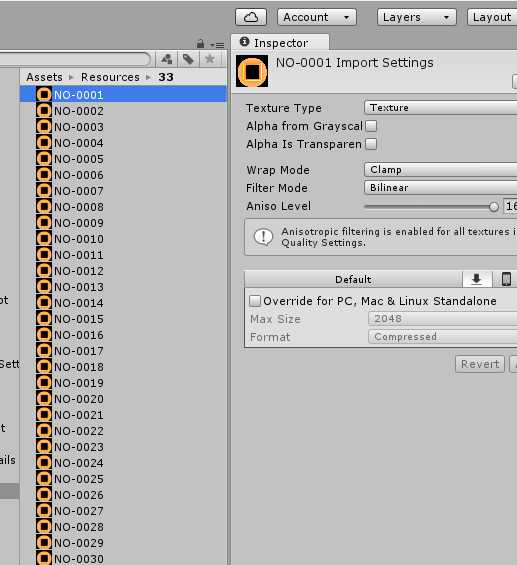Screen dimensions: 517x565
Task: Click the Aniso Level value field
Action: coord(510,206)
